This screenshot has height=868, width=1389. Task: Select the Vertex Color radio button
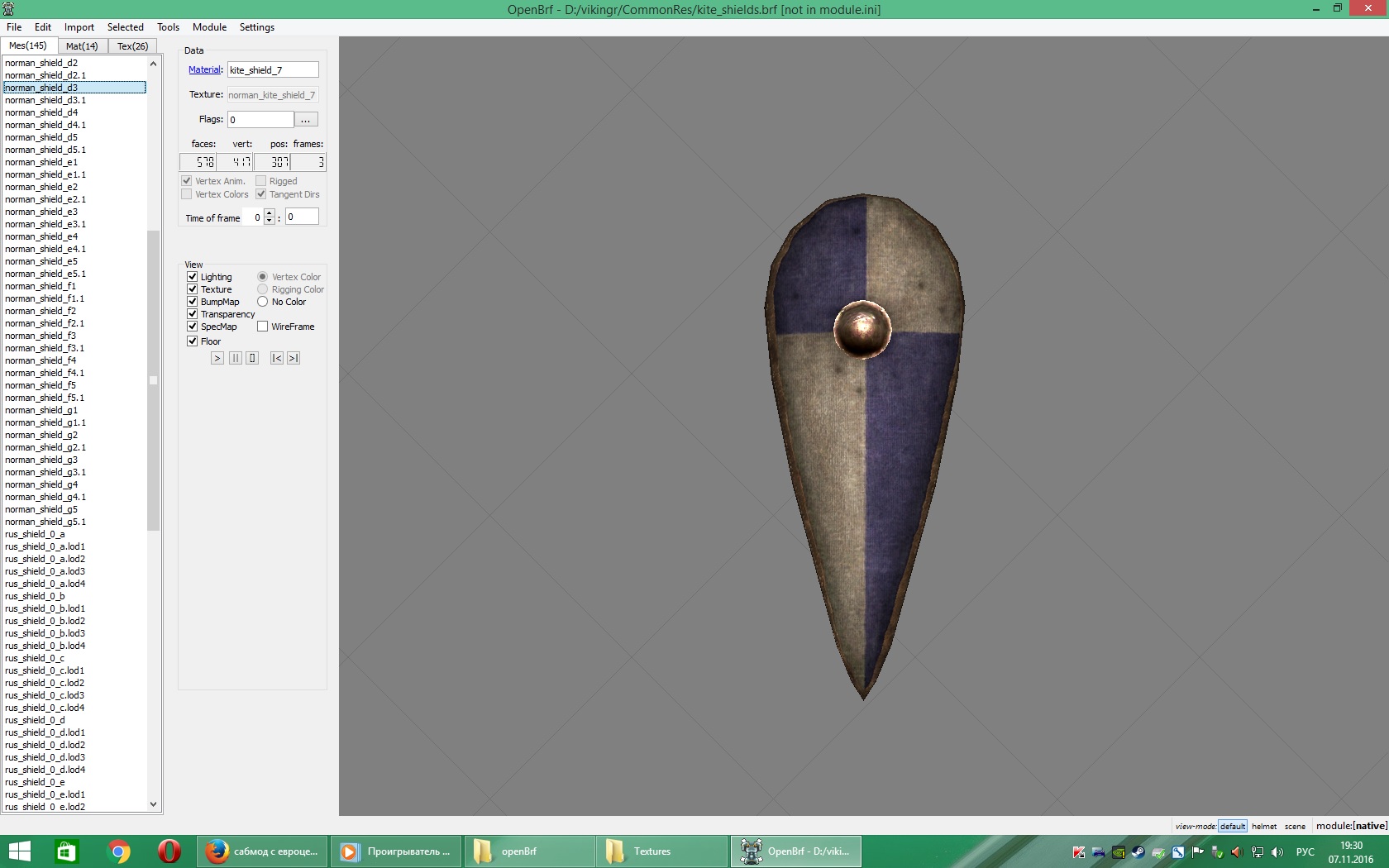pos(263,277)
